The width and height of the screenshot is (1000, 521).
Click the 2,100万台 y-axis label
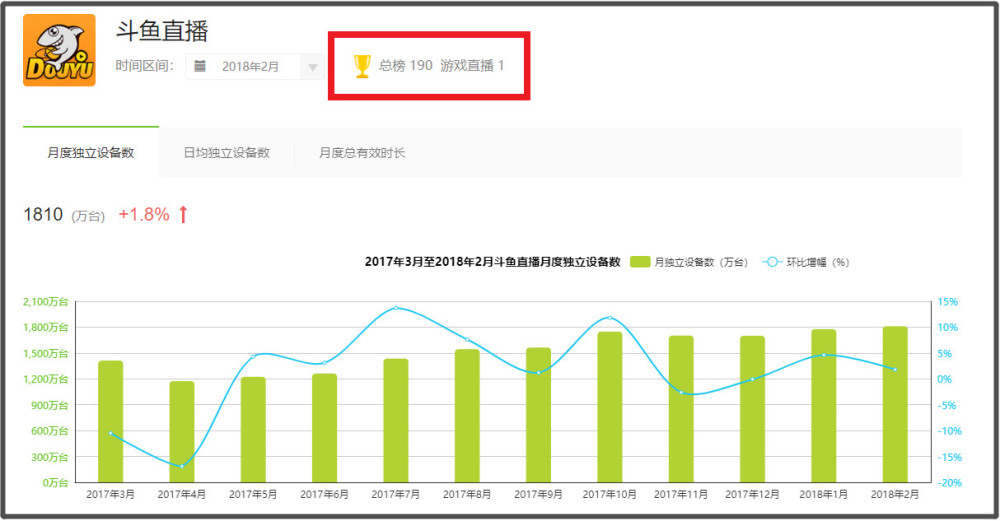tap(46, 302)
